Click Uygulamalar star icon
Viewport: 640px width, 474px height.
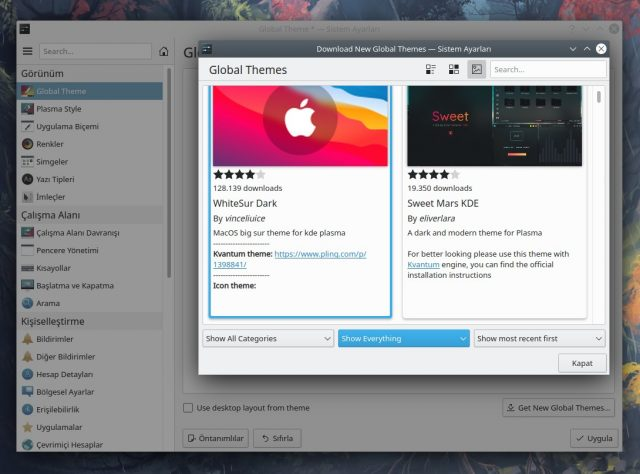27,427
